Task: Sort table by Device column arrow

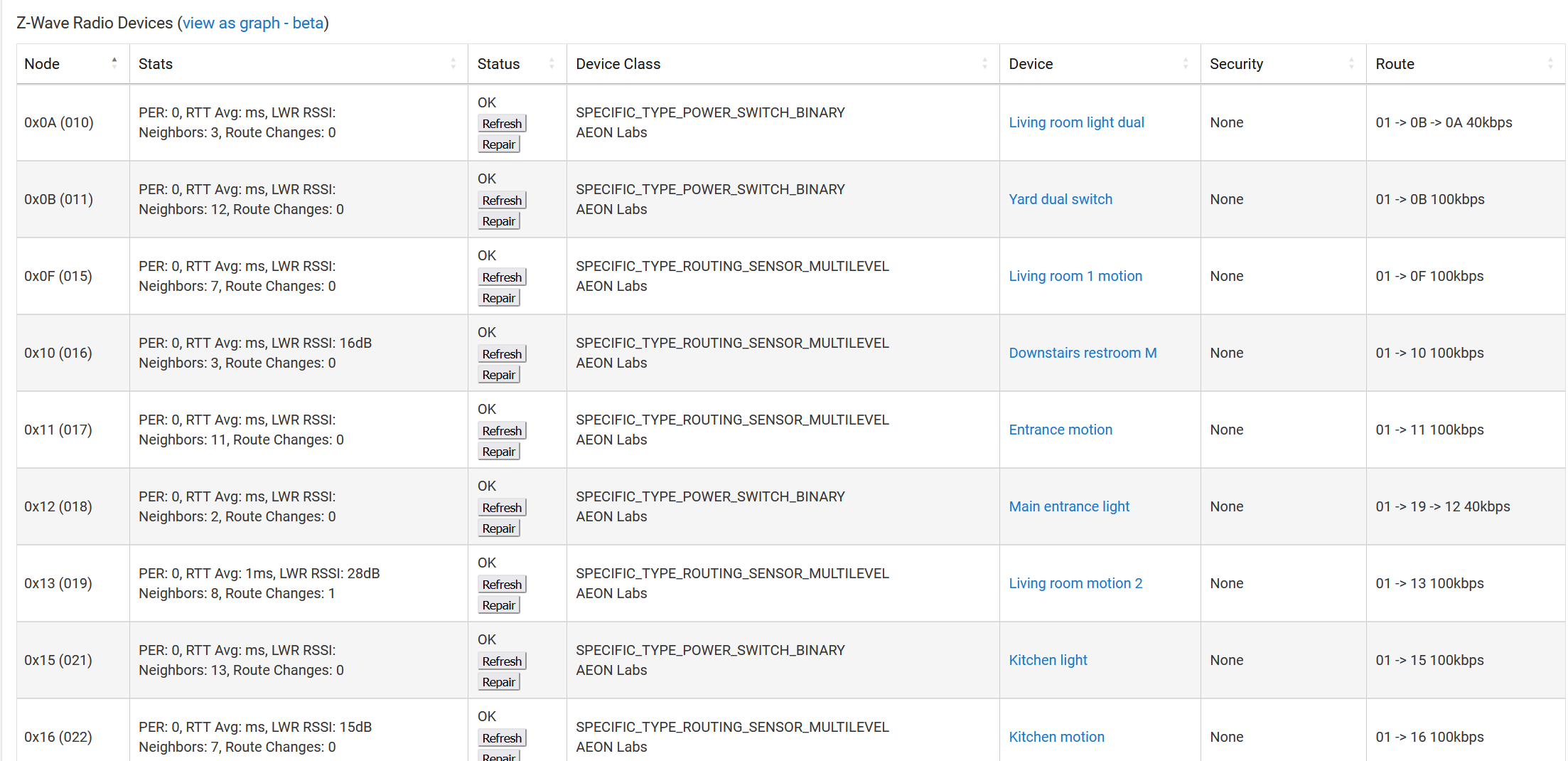Action: [x=1186, y=63]
